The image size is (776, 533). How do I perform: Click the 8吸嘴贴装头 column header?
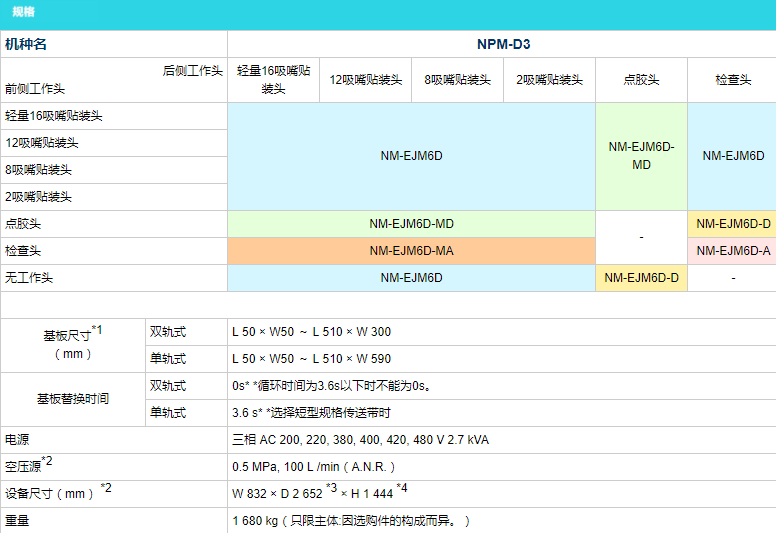(457, 80)
